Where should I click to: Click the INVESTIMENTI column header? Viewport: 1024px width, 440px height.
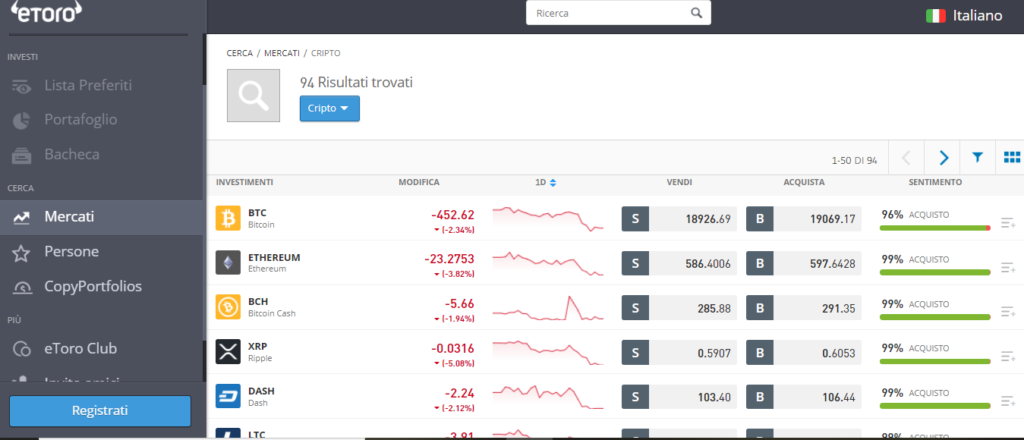(x=245, y=183)
